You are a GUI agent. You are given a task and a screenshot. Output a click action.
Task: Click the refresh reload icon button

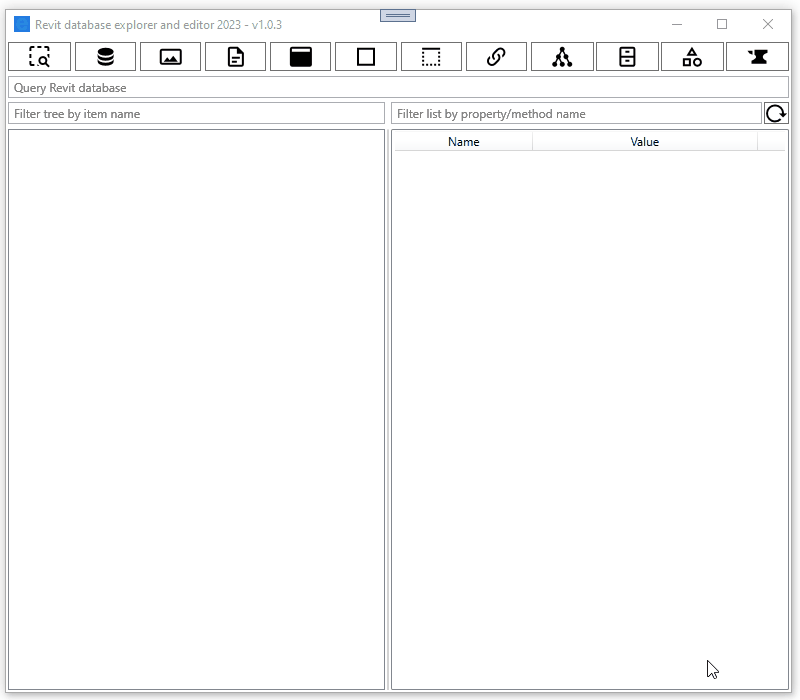click(776, 113)
